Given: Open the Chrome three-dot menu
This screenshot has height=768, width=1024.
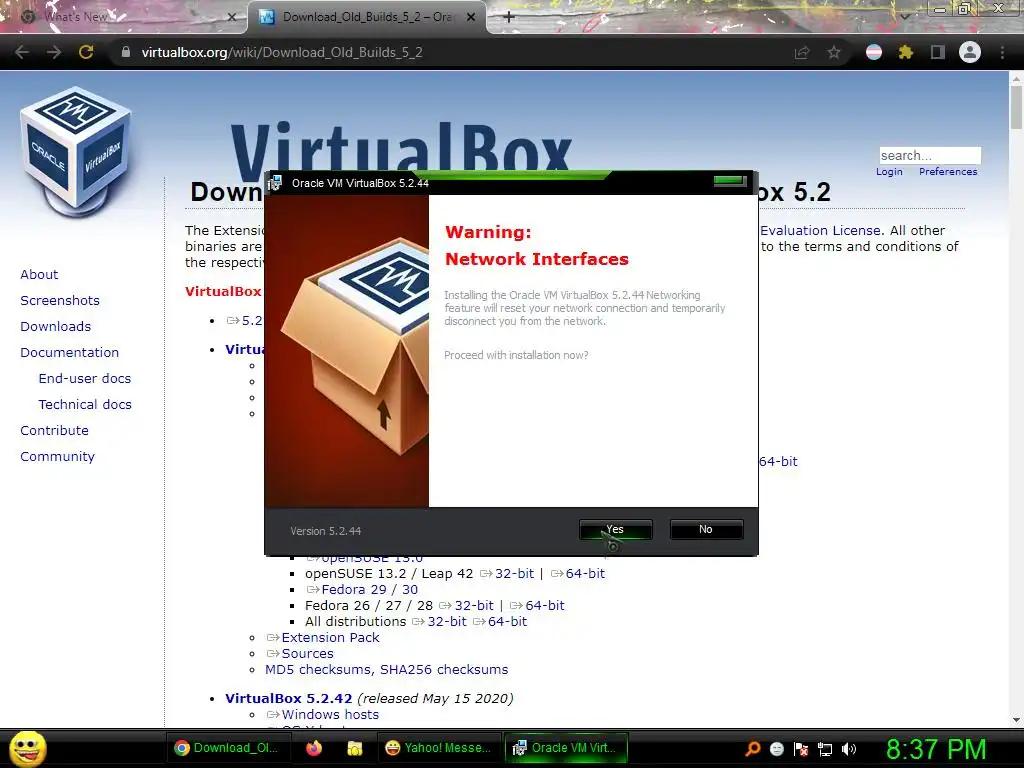Looking at the screenshot, I should coord(1002,52).
